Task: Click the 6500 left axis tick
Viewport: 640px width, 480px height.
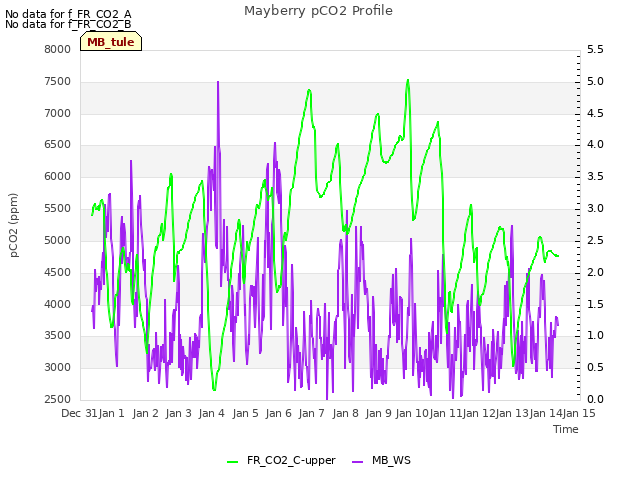Action: [x=58, y=144]
